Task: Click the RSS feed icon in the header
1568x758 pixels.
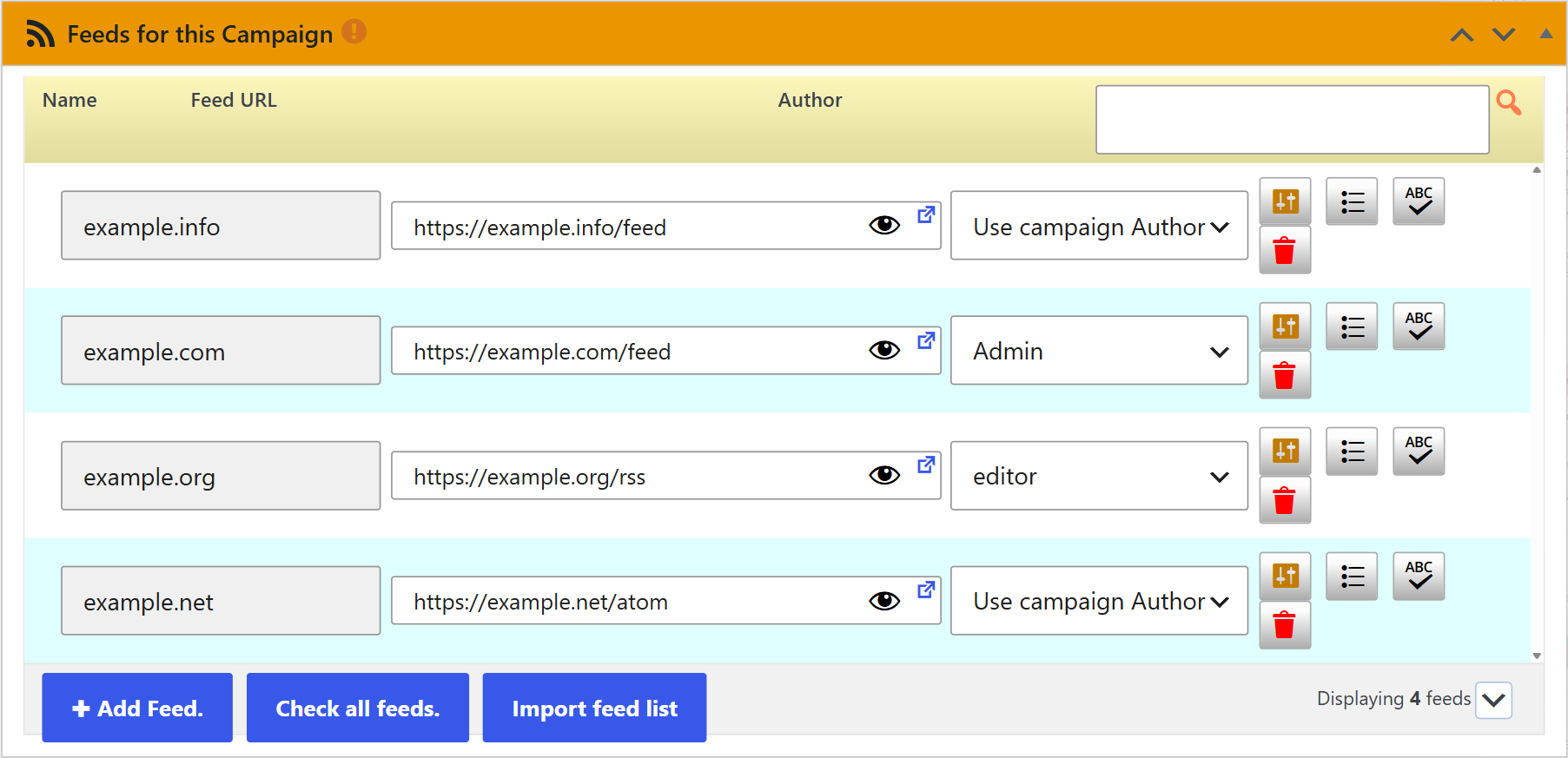Action: [x=40, y=34]
